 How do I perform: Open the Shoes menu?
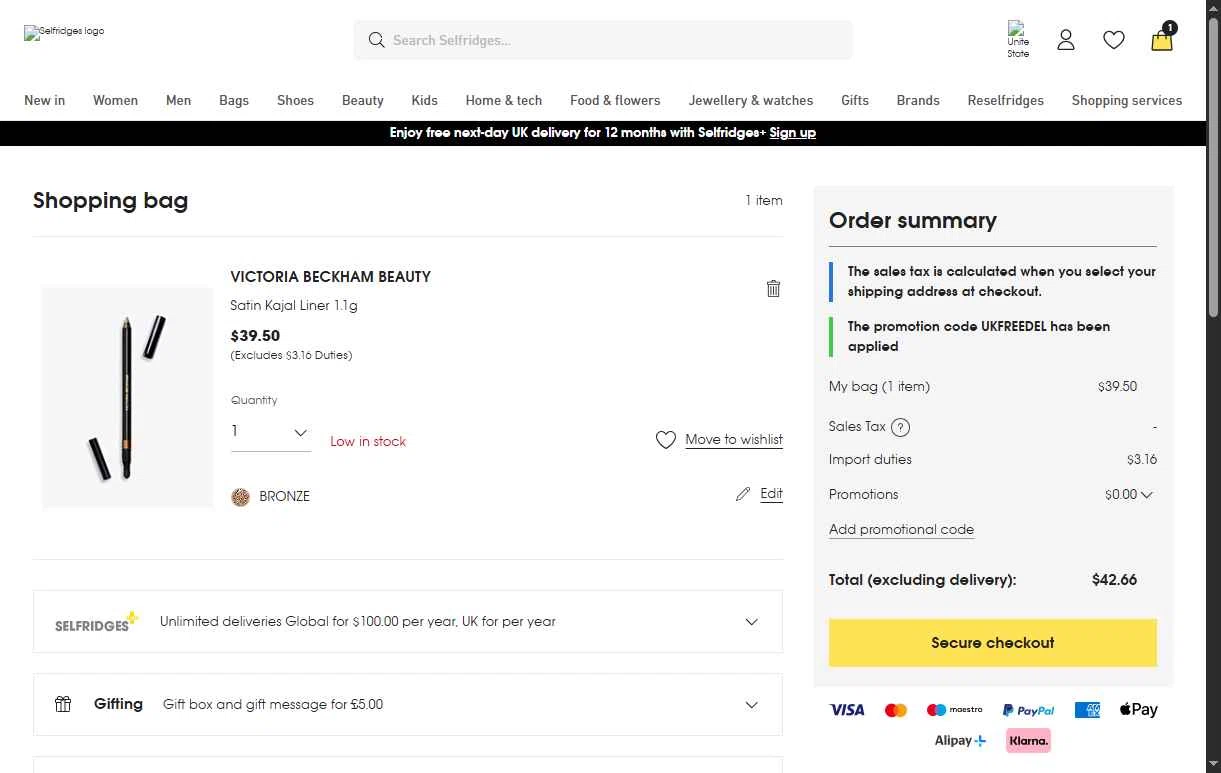[295, 100]
